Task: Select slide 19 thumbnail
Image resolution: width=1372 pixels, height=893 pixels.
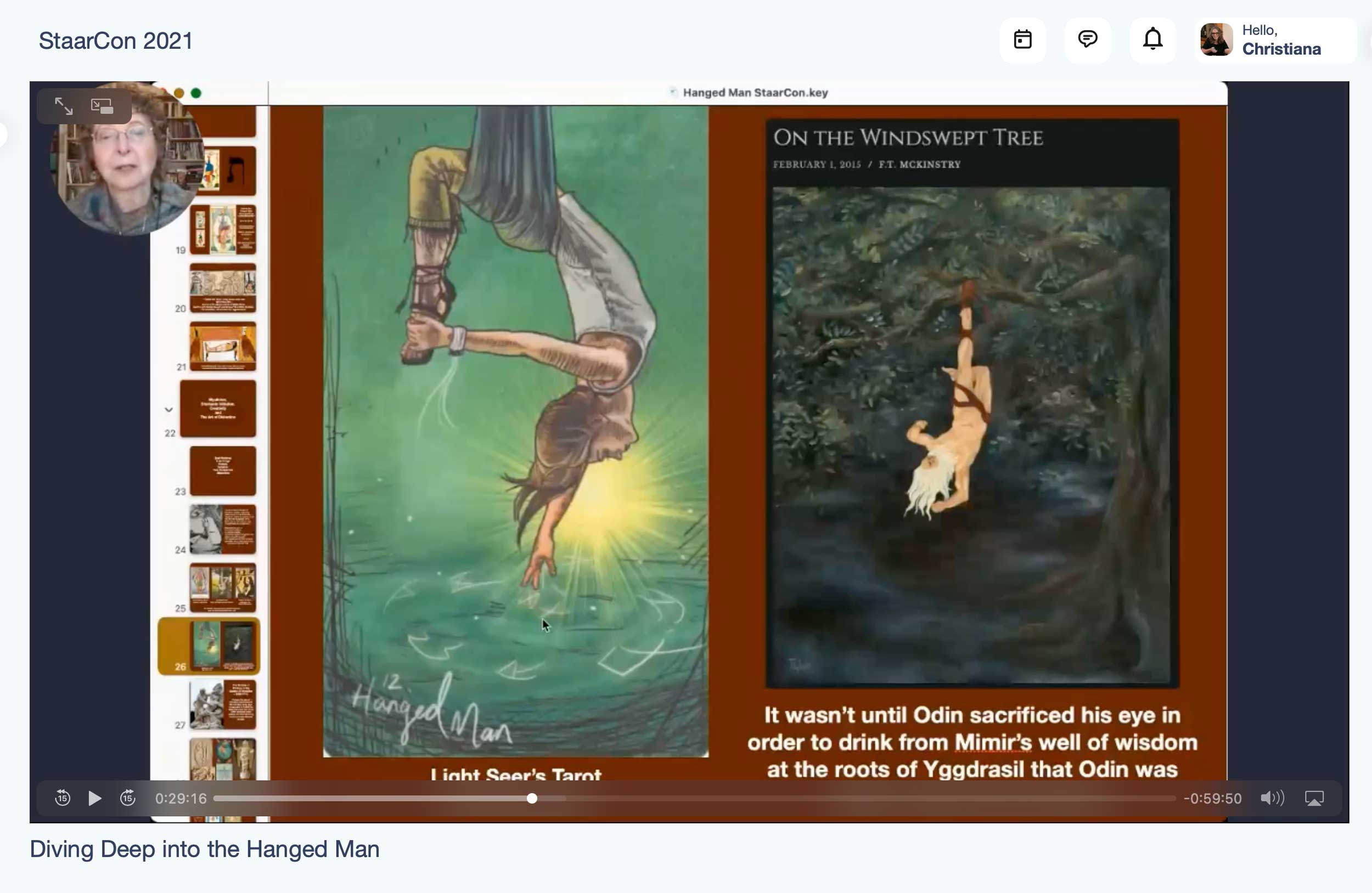Action: (x=223, y=229)
